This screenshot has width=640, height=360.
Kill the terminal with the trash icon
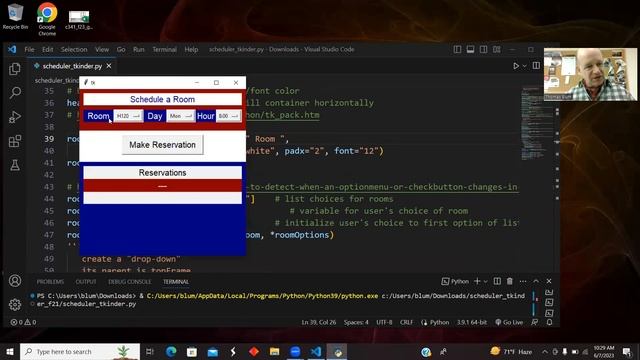(509, 281)
